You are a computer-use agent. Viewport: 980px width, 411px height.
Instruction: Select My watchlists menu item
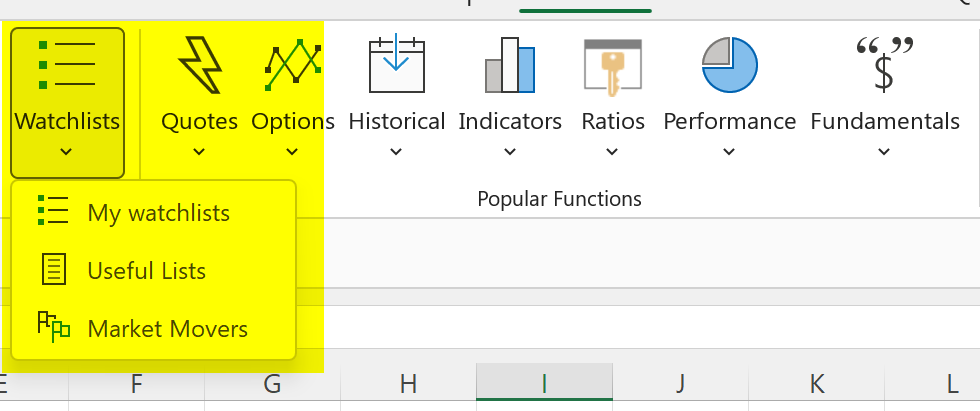coord(154,213)
